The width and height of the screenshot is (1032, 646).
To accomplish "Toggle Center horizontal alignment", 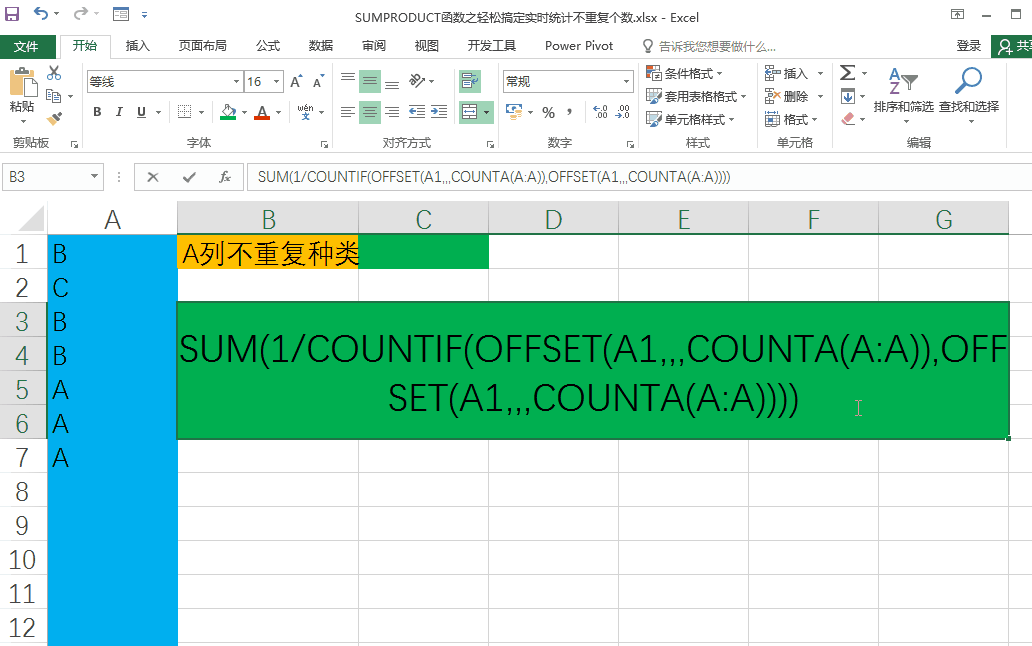I will pos(370,112).
